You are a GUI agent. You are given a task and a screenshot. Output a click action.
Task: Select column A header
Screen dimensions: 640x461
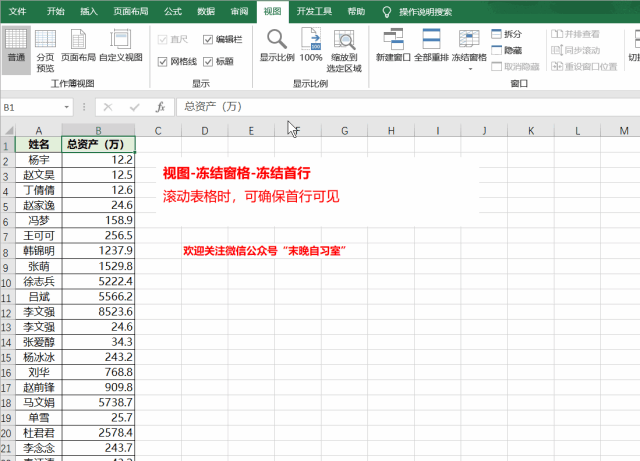(39, 131)
